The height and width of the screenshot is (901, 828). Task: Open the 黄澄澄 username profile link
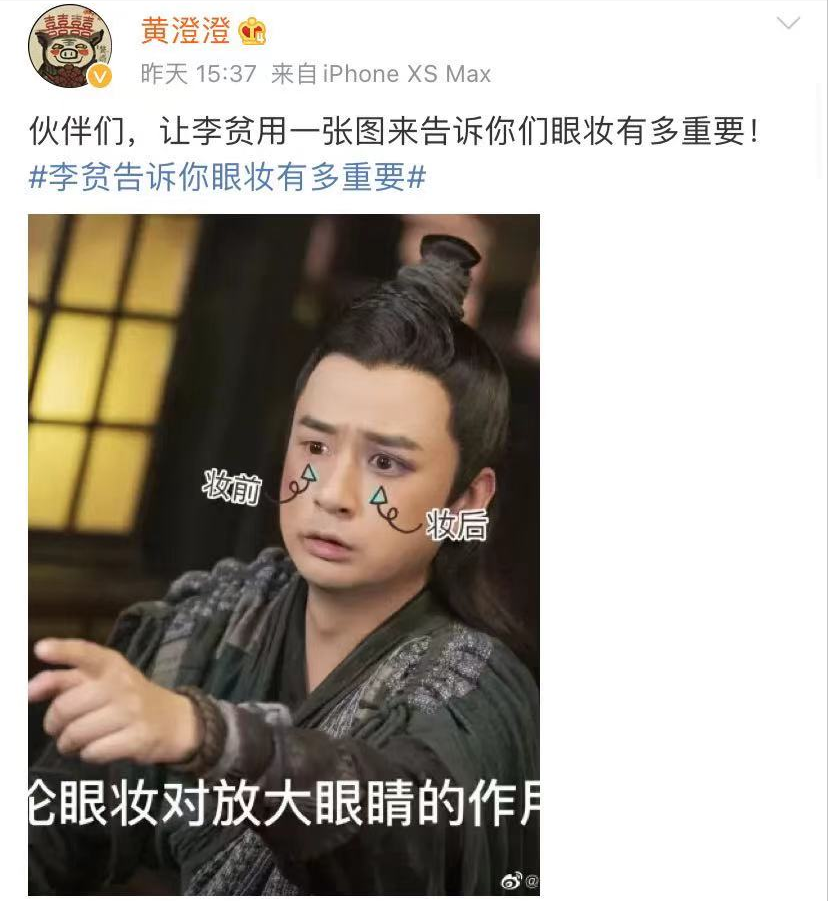(x=186, y=31)
